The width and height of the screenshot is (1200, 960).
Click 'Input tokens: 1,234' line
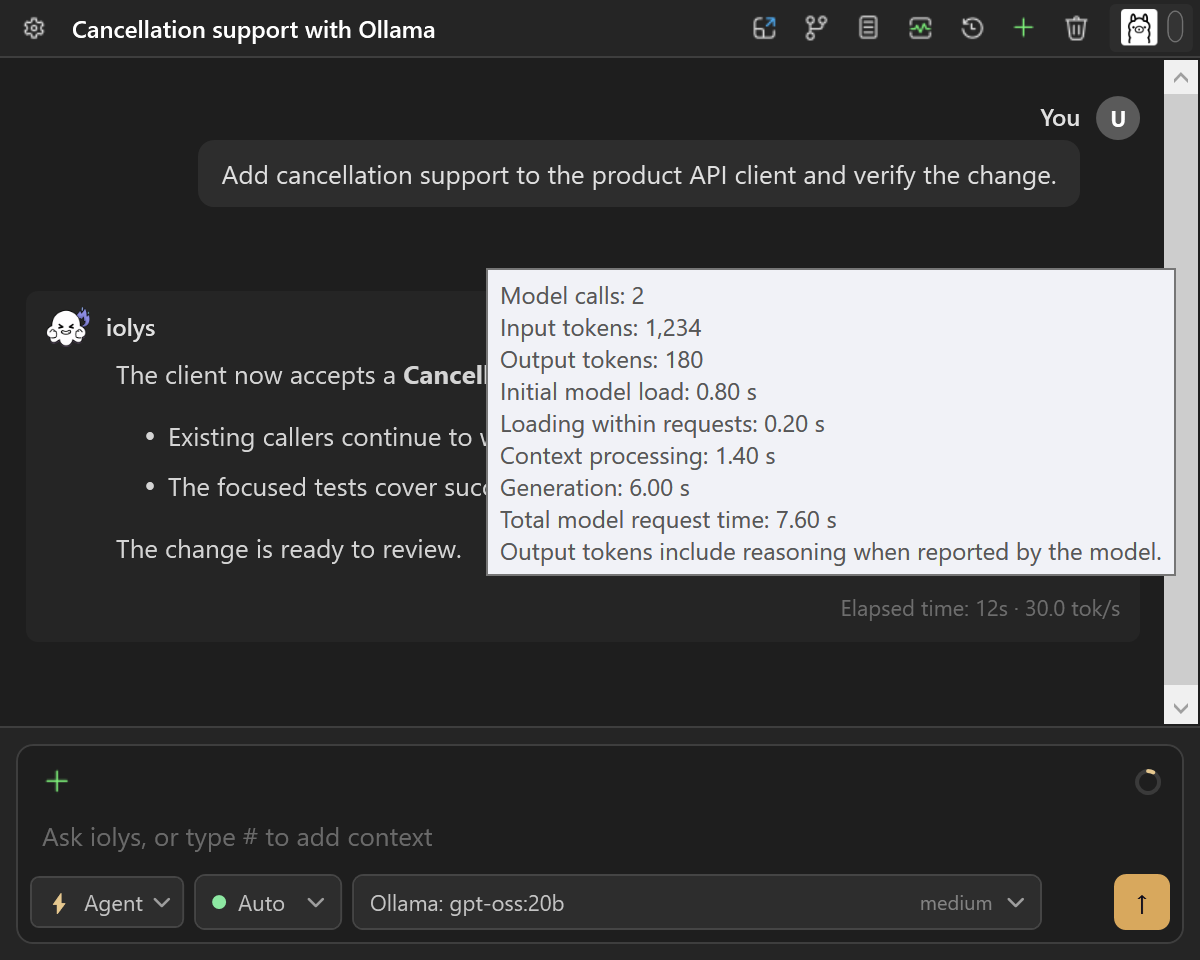[x=601, y=327]
